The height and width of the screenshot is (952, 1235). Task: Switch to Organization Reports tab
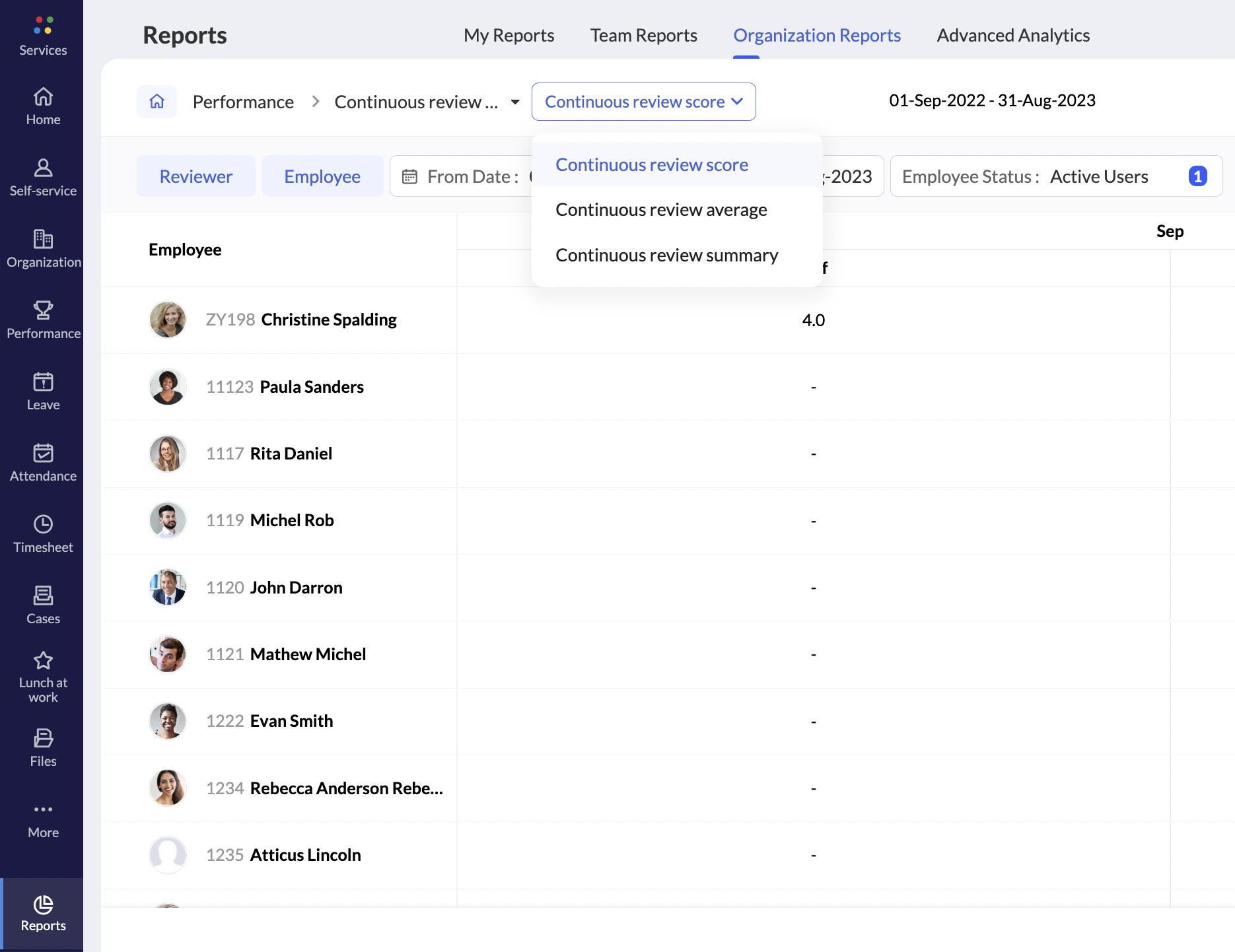point(817,35)
